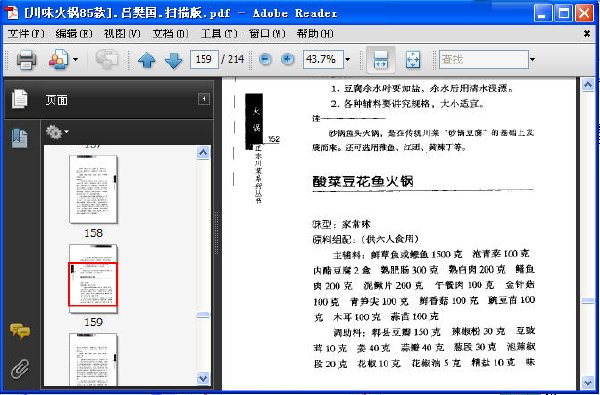The image size is (600, 395).
Task: Toggle fit one full page icon
Action: [413, 60]
